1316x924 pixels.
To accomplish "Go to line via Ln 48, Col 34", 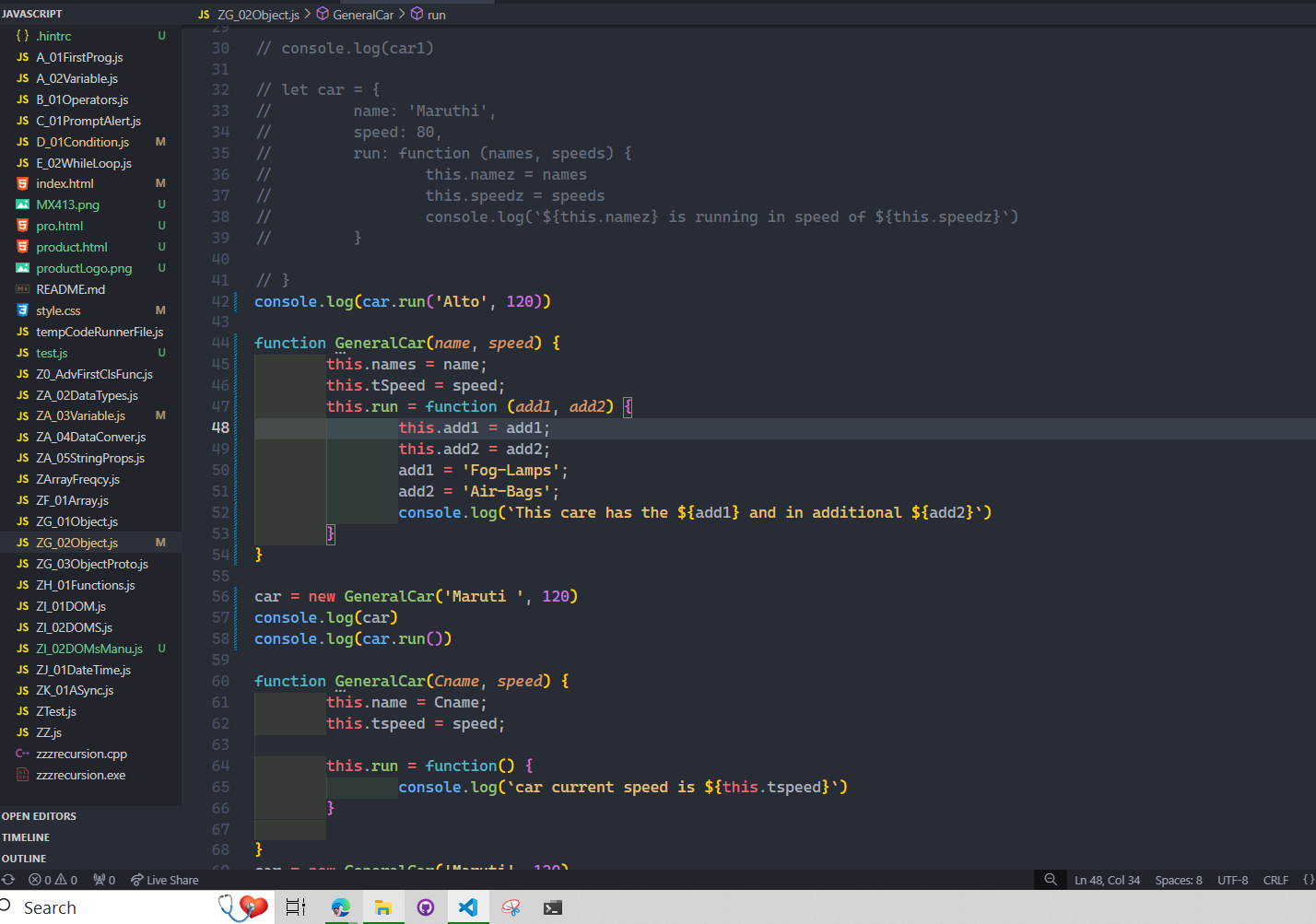I will (x=1107, y=880).
